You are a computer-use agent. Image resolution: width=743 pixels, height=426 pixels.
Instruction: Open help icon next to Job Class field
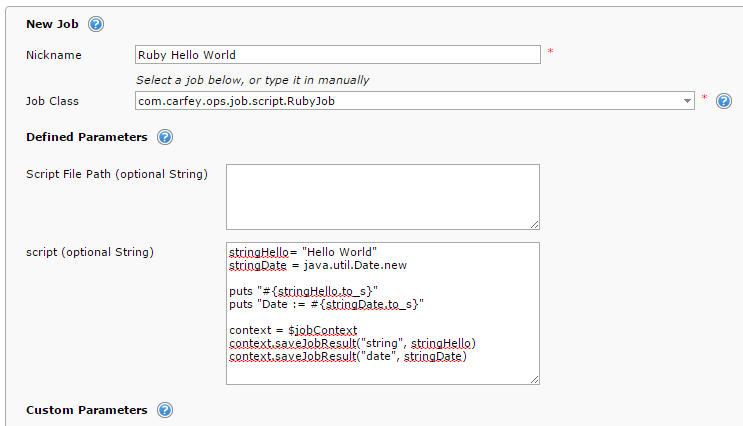(724, 101)
